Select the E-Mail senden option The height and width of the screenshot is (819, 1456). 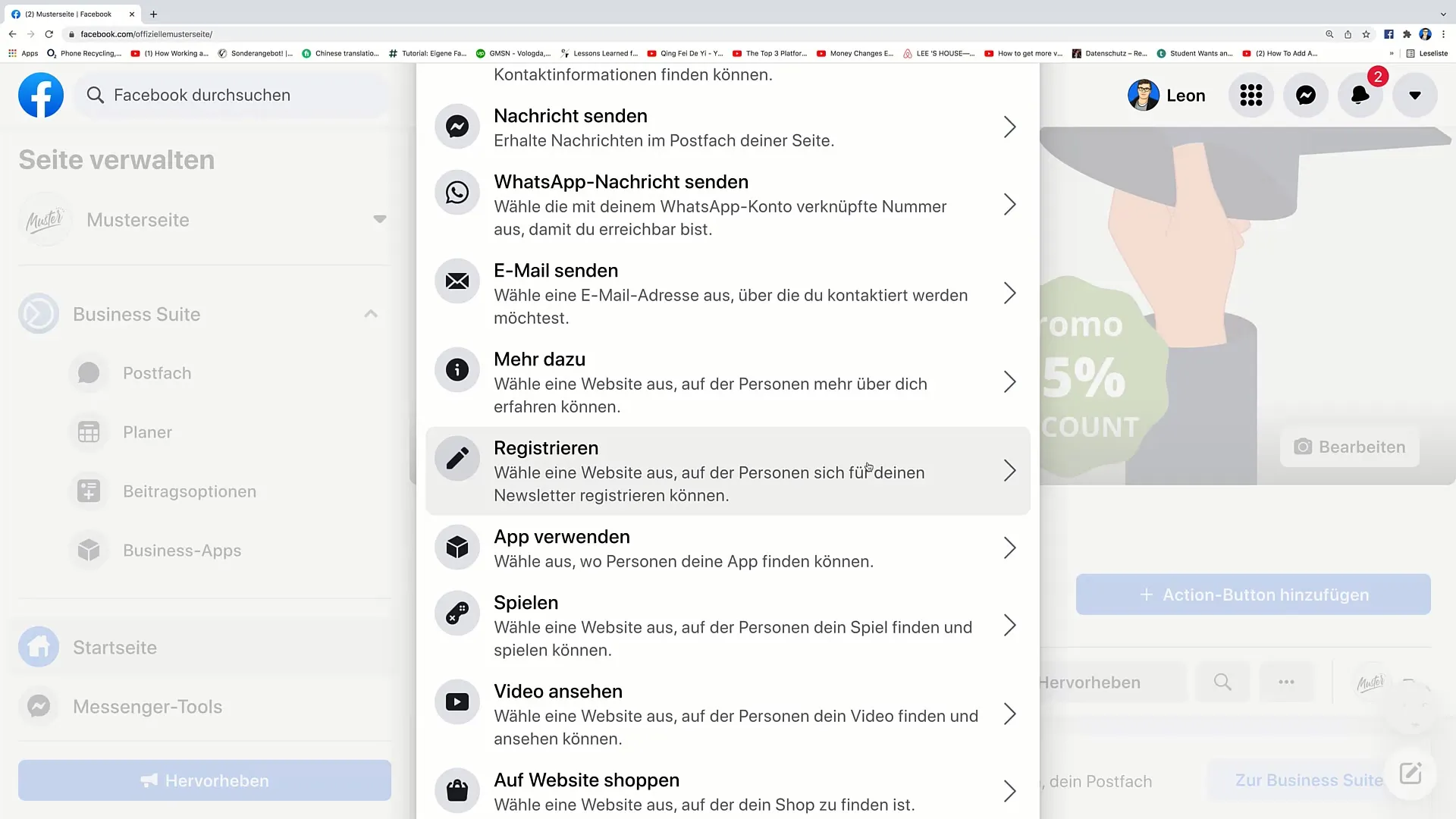pyautogui.click(x=728, y=293)
